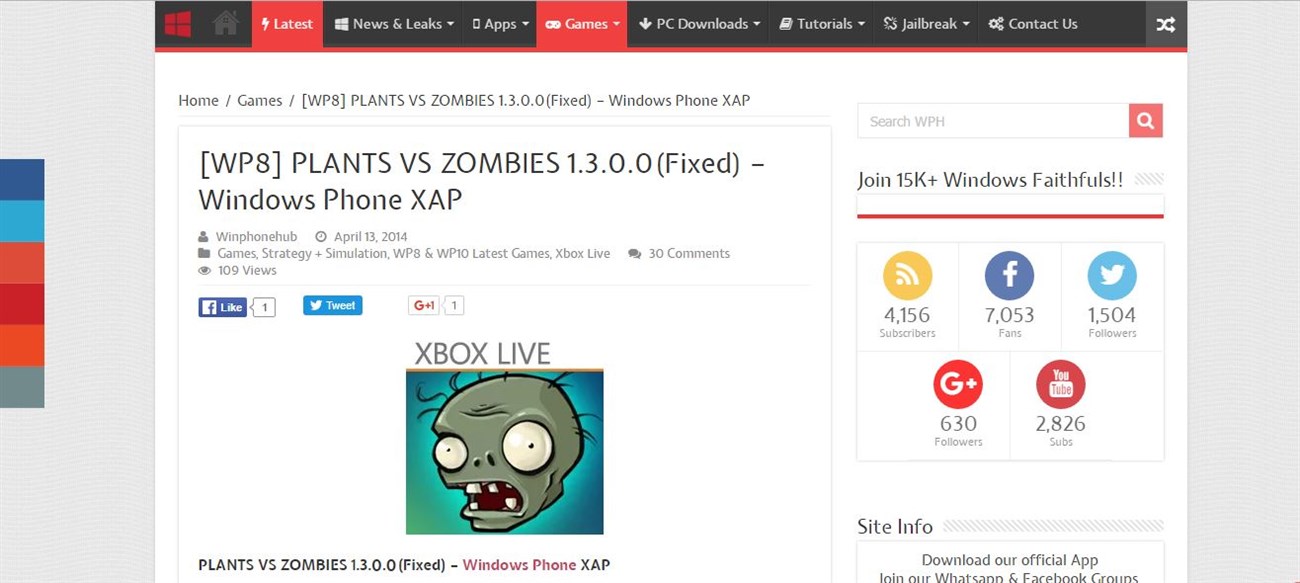1300x583 pixels.
Task: Open the Contact Us page
Action: pyautogui.click(x=1033, y=24)
